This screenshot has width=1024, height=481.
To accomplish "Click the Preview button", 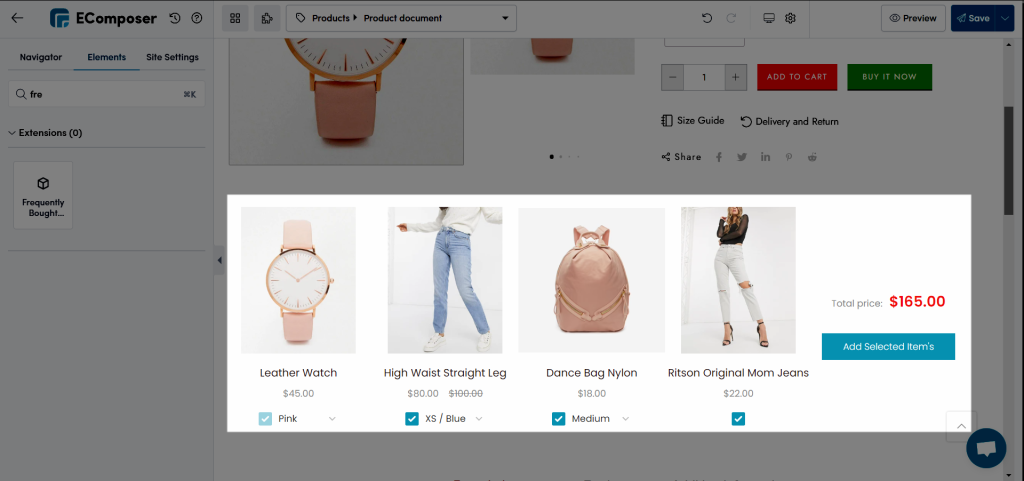I will [913, 18].
